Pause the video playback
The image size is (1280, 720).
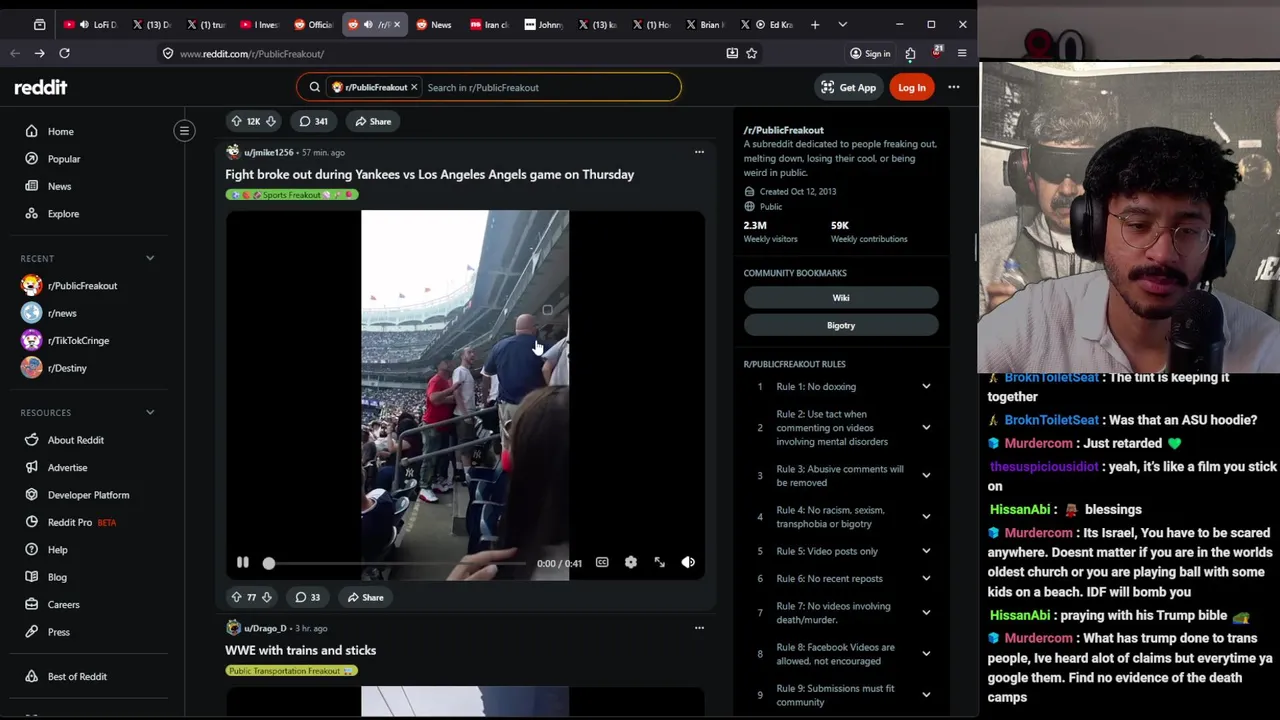(243, 563)
